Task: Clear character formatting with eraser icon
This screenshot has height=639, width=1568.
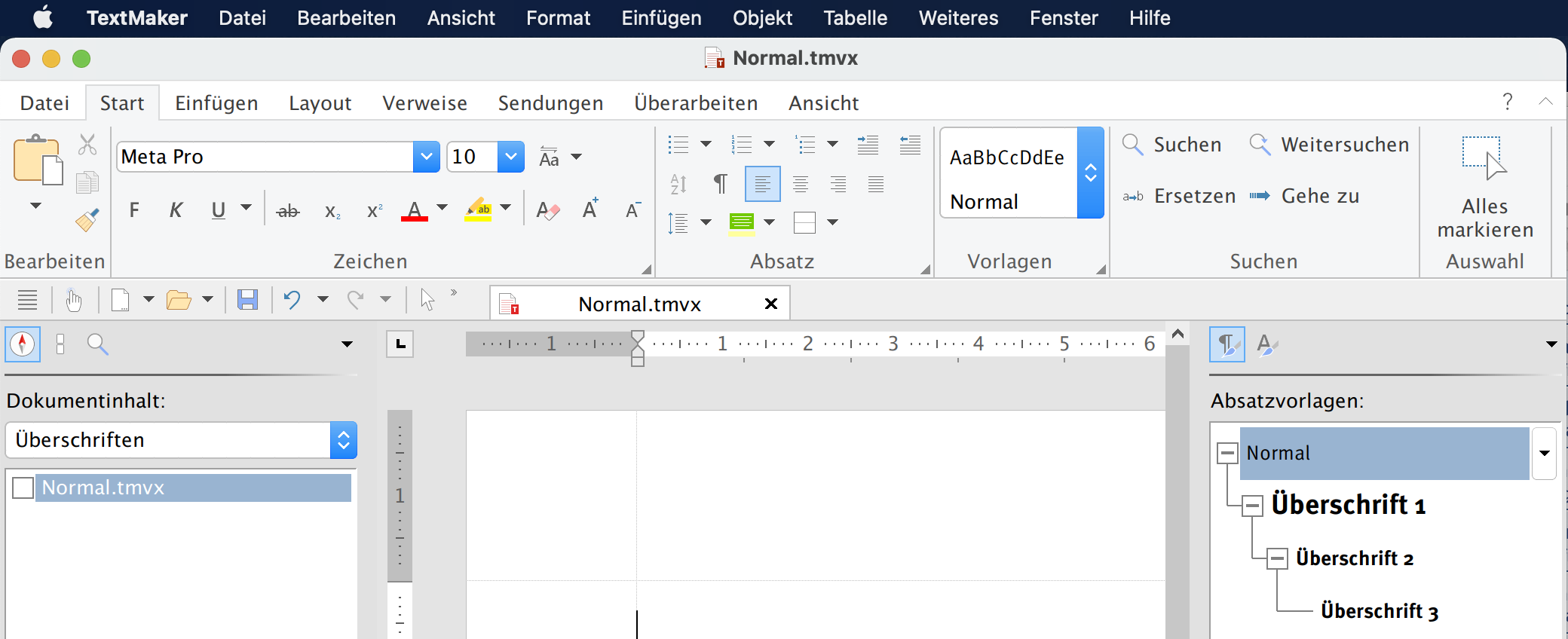Action: 548,211
